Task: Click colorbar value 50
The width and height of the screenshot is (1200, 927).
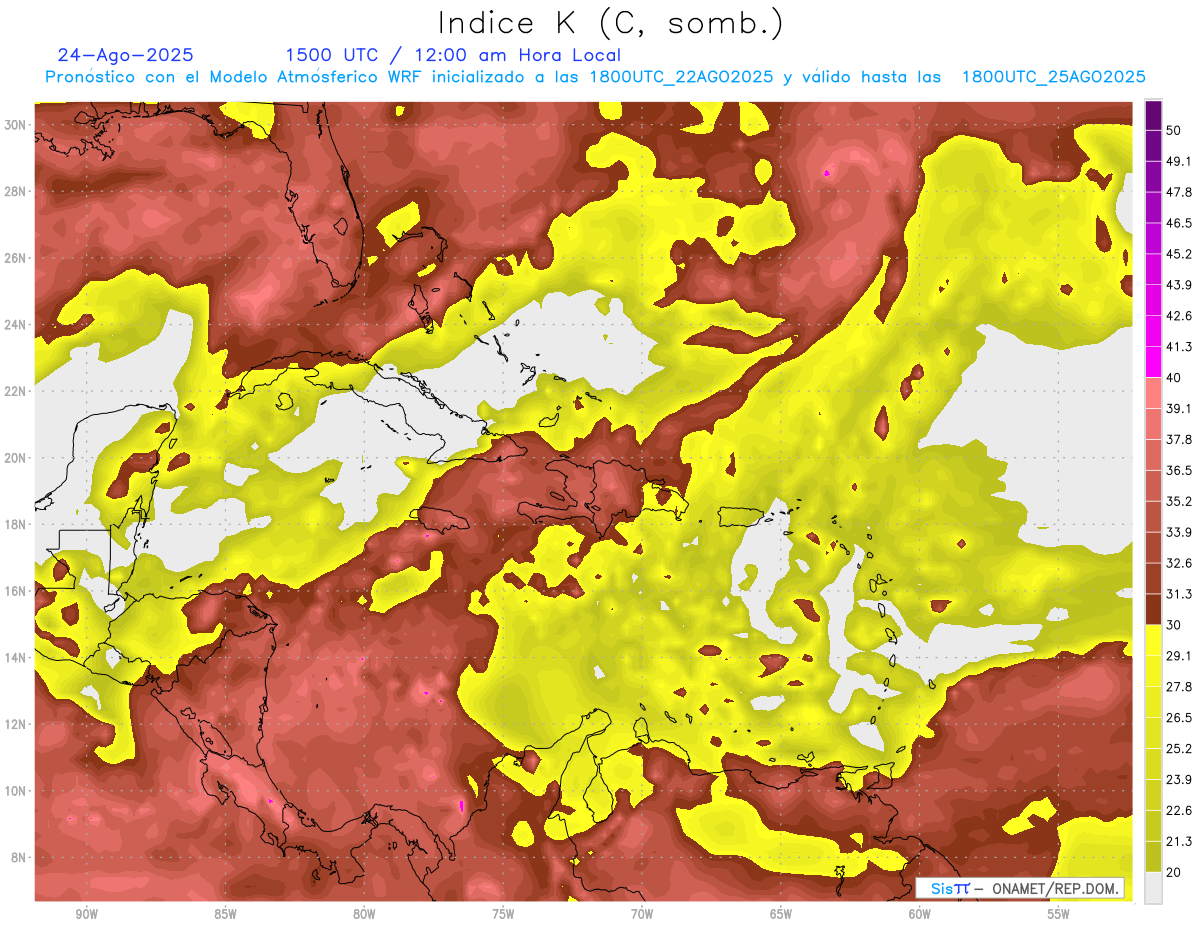Action: pos(1174,129)
